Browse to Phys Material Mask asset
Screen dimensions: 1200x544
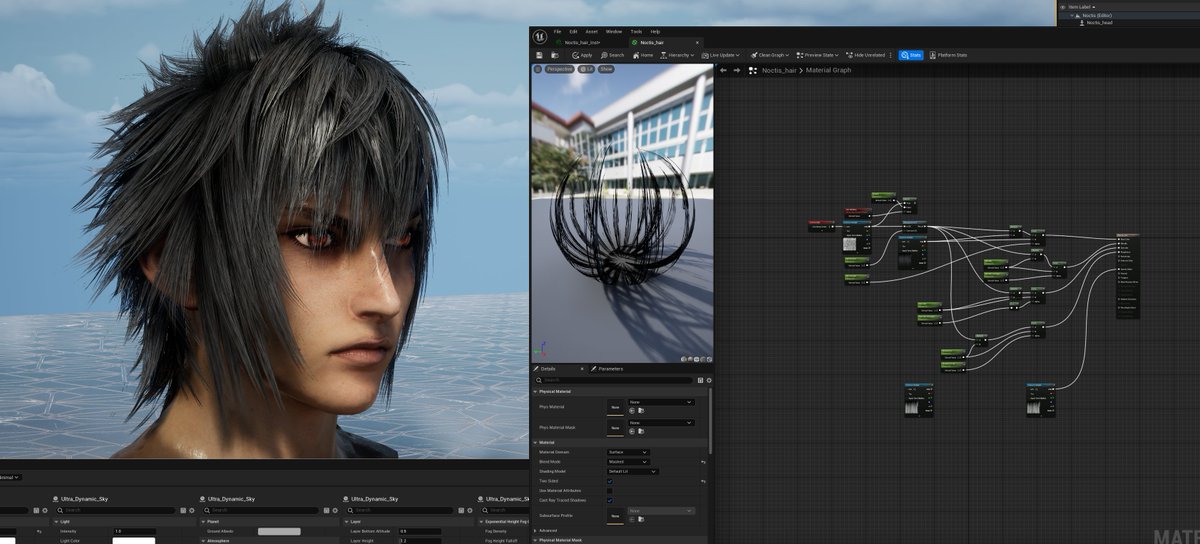tap(641, 431)
